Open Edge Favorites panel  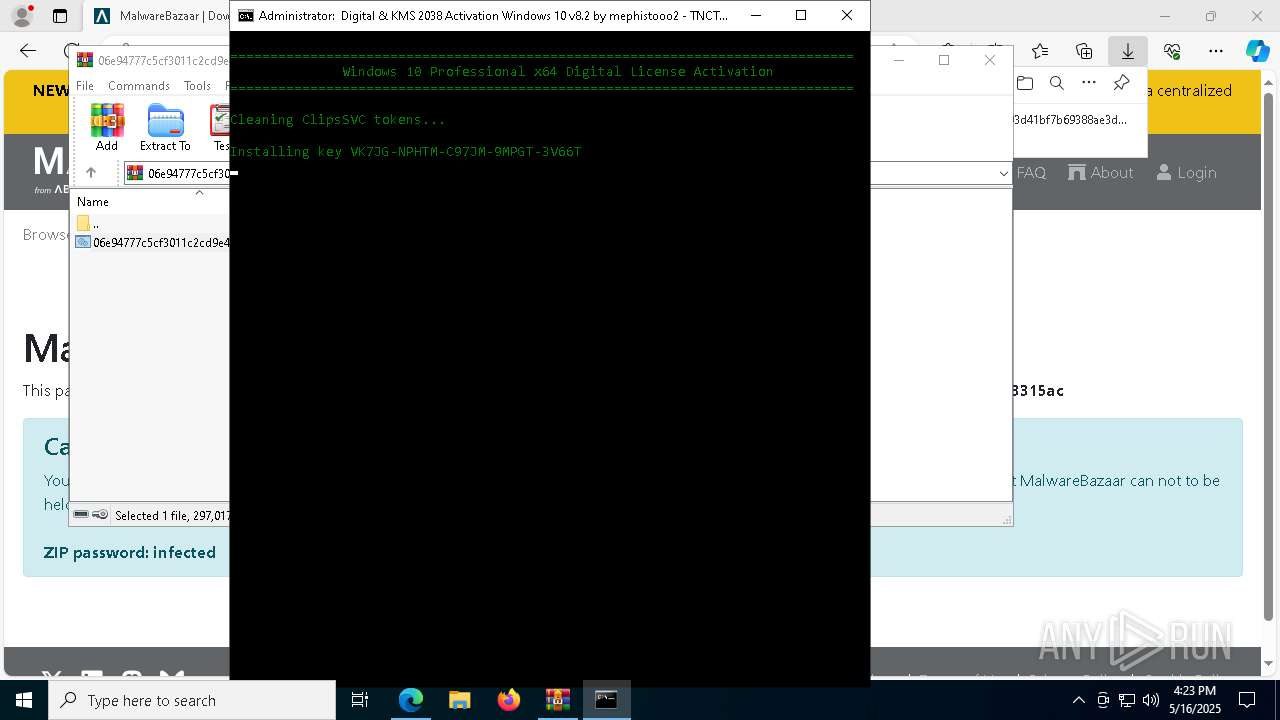(x=1040, y=51)
